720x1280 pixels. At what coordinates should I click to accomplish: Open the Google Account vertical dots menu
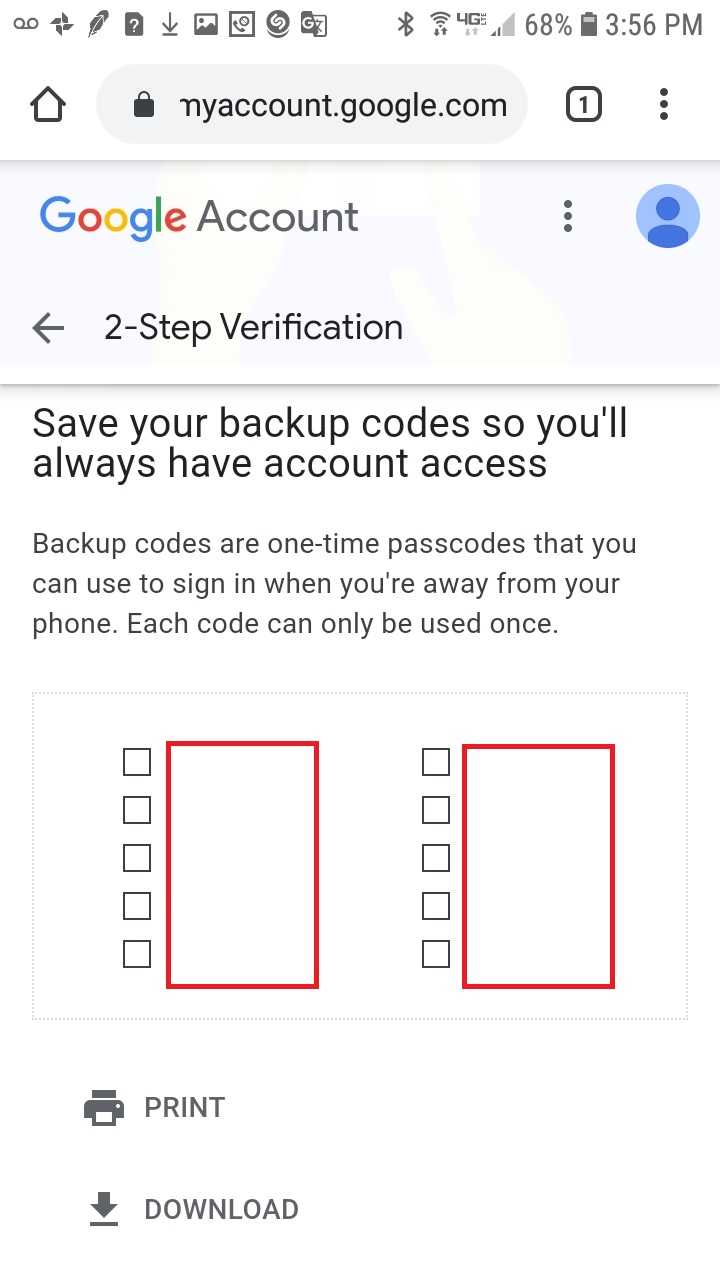pyautogui.click(x=567, y=216)
